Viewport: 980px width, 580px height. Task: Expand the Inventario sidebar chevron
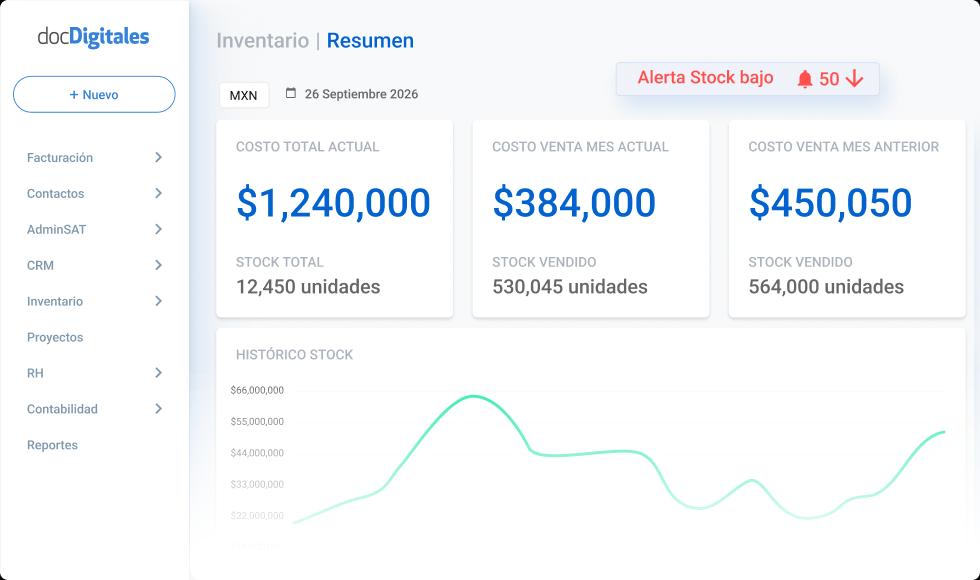[x=158, y=301]
